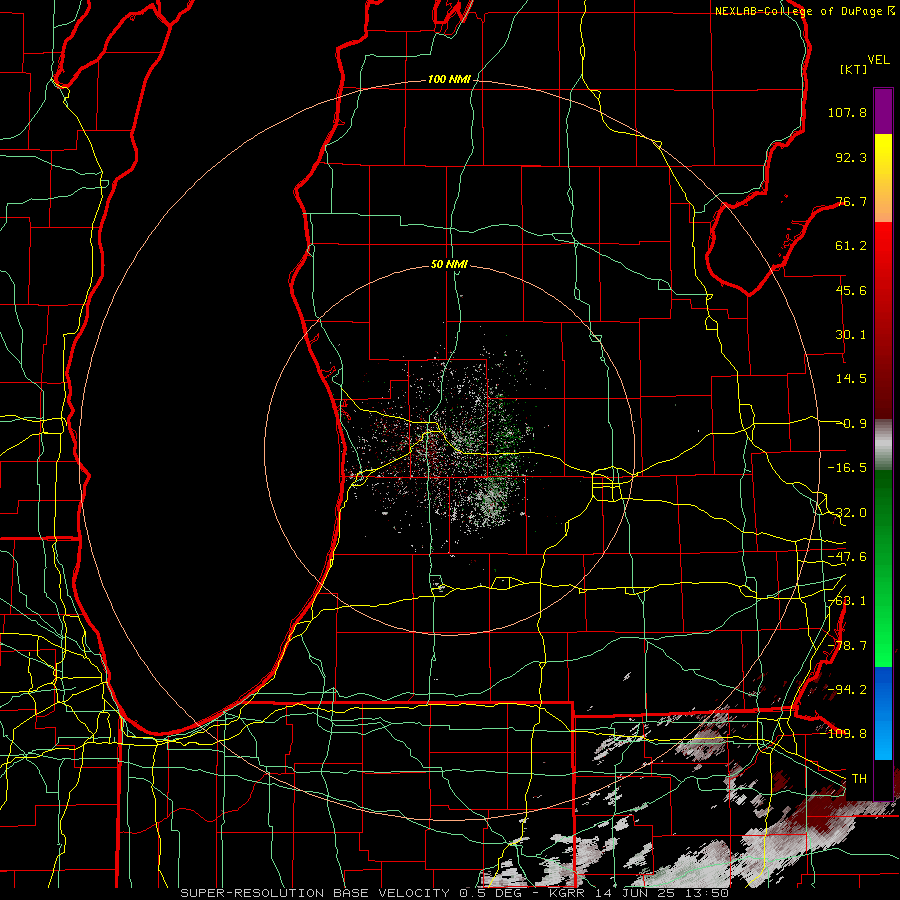Pick the purple segment of the color bar
This screenshot has height=900, width=900.
[x=883, y=111]
